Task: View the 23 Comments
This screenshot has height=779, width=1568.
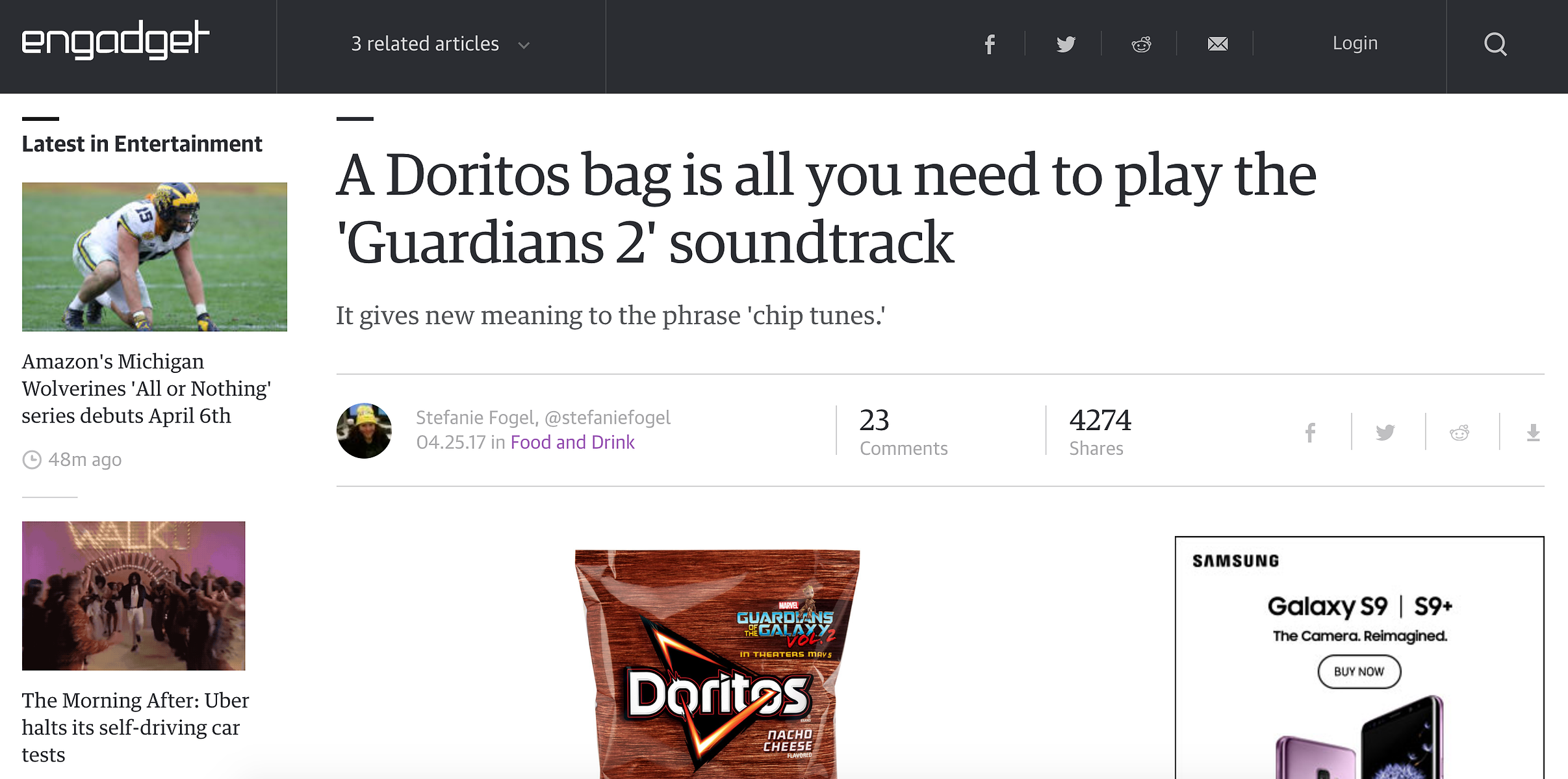Action: point(903,431)
